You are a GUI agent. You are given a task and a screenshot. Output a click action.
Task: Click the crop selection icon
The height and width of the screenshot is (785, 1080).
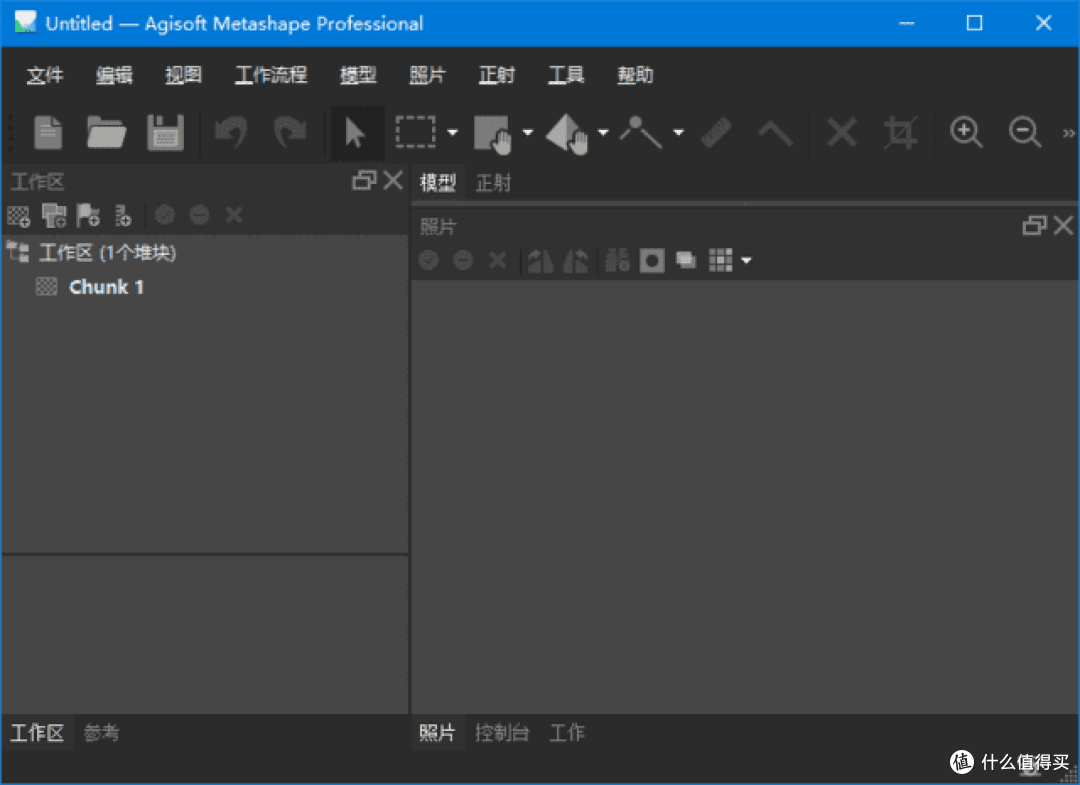(x=901, y=132)
